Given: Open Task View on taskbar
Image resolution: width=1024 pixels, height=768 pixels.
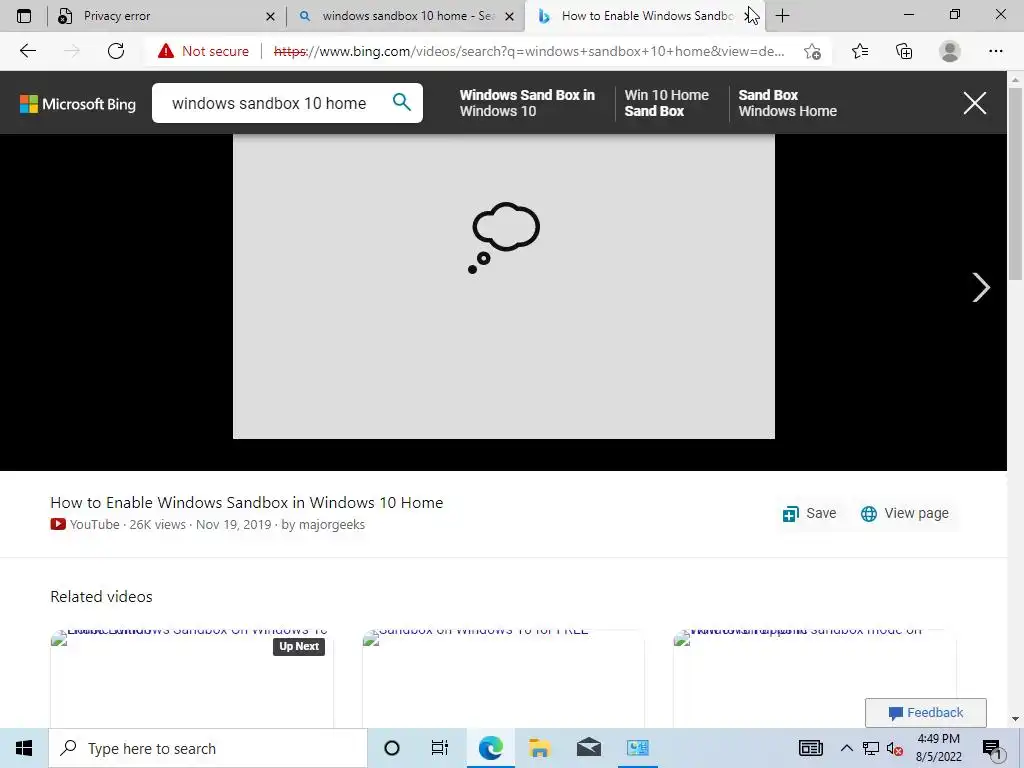Looking at the screenshot, I should pyautogui.click(x=440, y=748).
